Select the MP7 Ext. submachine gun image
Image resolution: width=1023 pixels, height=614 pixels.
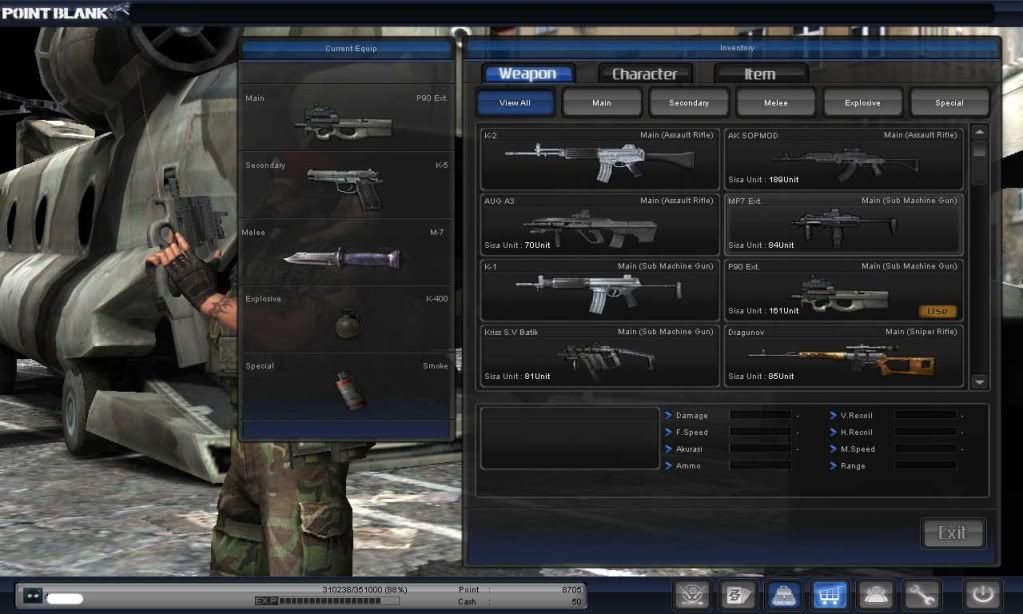click(x=844, y=227)
